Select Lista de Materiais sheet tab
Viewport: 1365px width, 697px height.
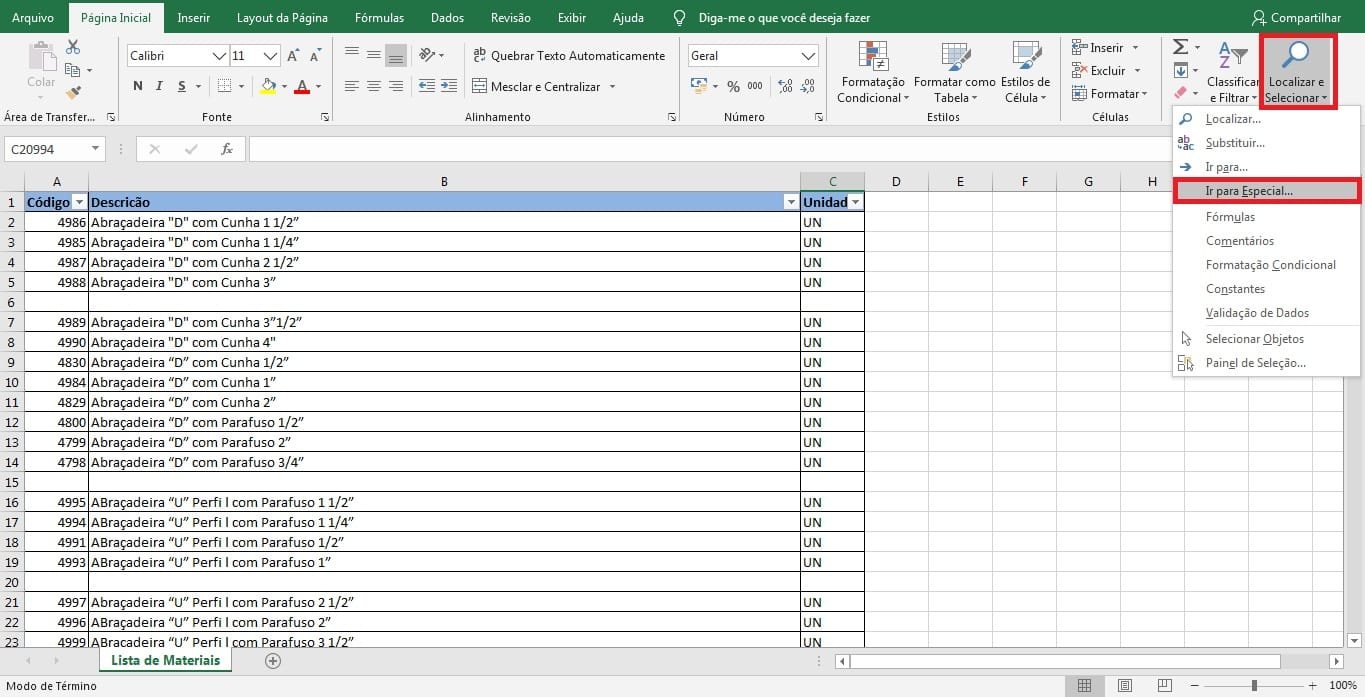pos(165,661)
